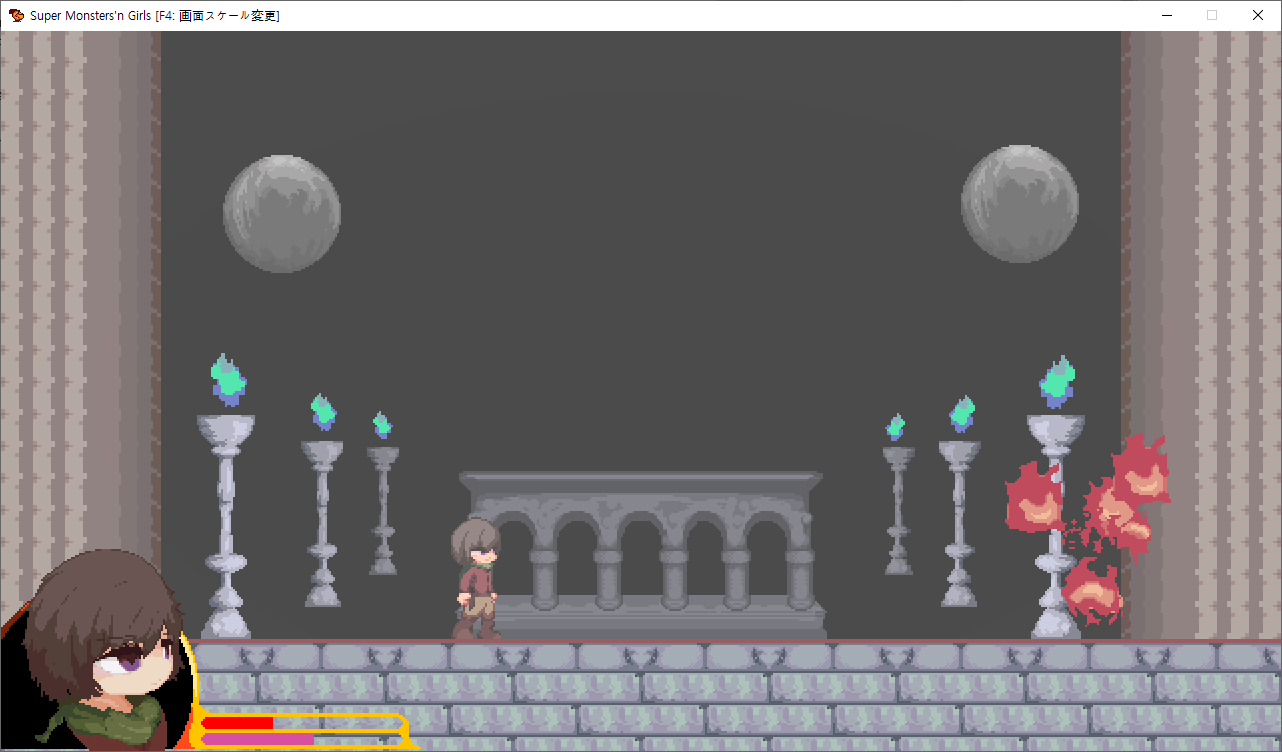Screen dimensions: 1282x752
Task: Click the window title text
Action: point(155,15)
